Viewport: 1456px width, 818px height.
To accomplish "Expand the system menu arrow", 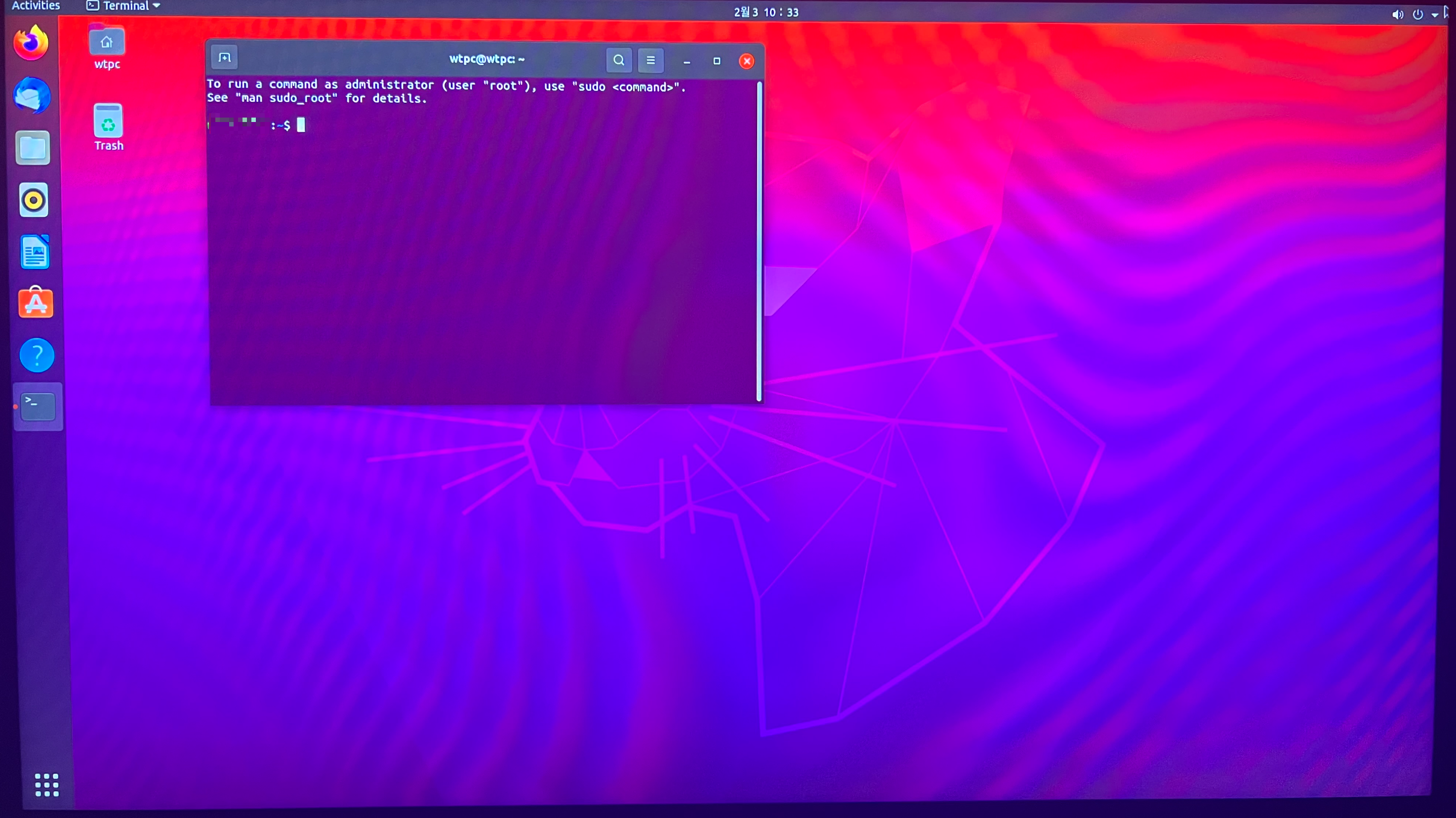I will tap(1435, 15).
